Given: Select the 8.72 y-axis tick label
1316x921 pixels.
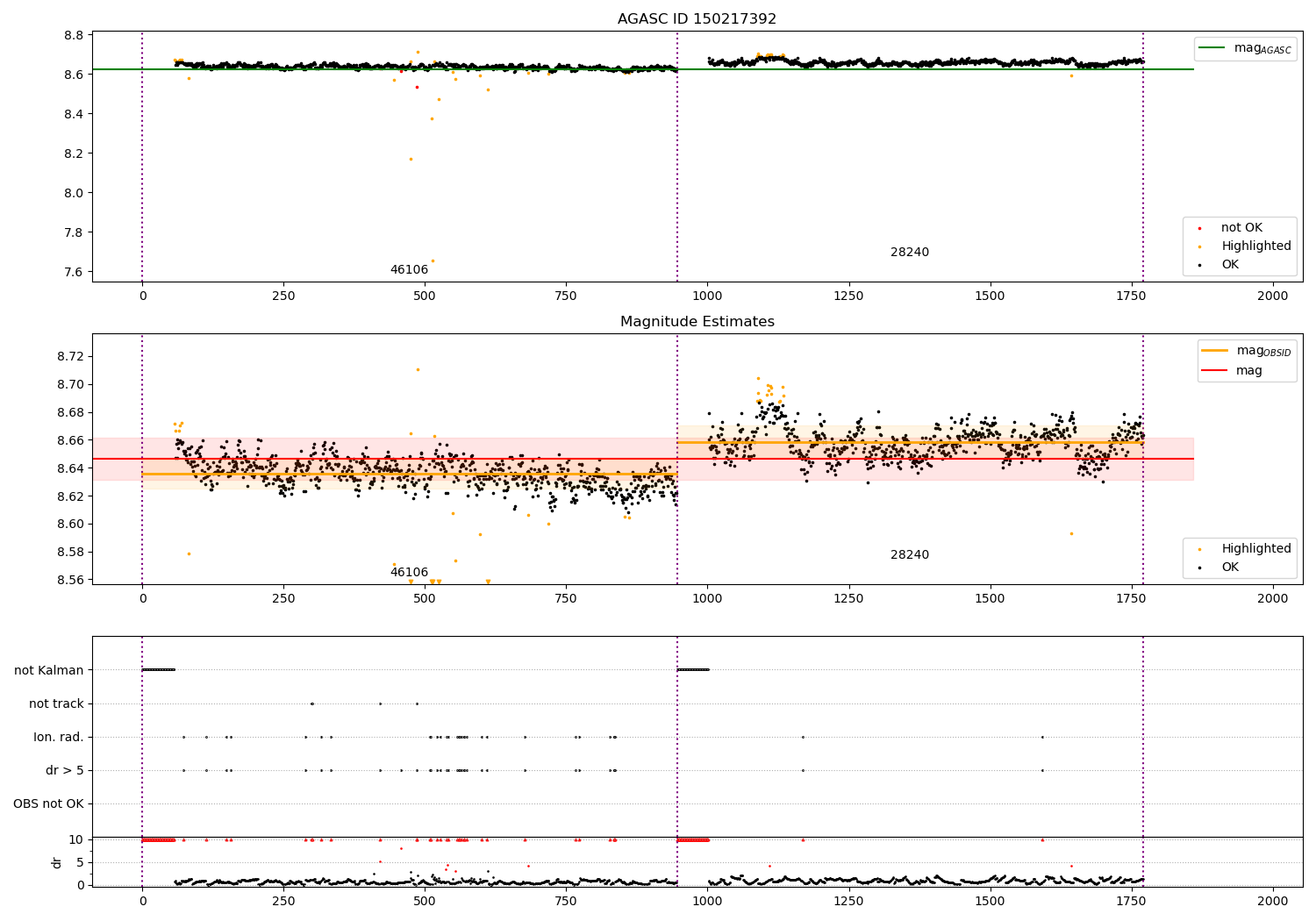Looking at the screenshot, I should 69,356.
